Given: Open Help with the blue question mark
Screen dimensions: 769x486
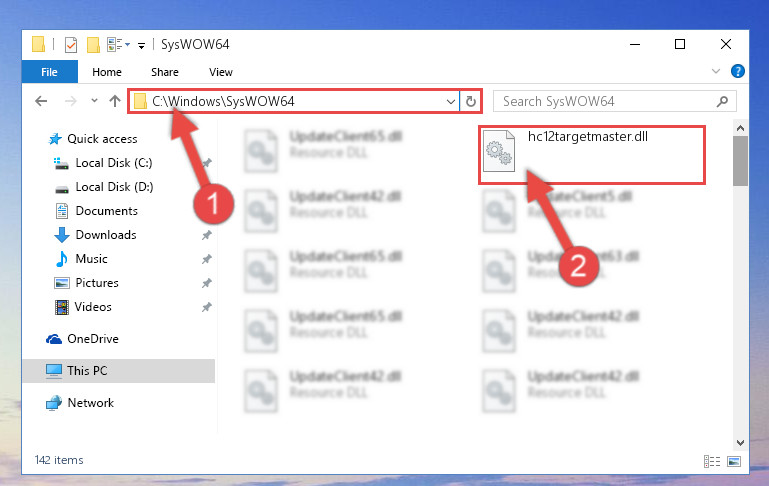Looking at the screenshot, I should pyautogui.click(x=738, y=72).
